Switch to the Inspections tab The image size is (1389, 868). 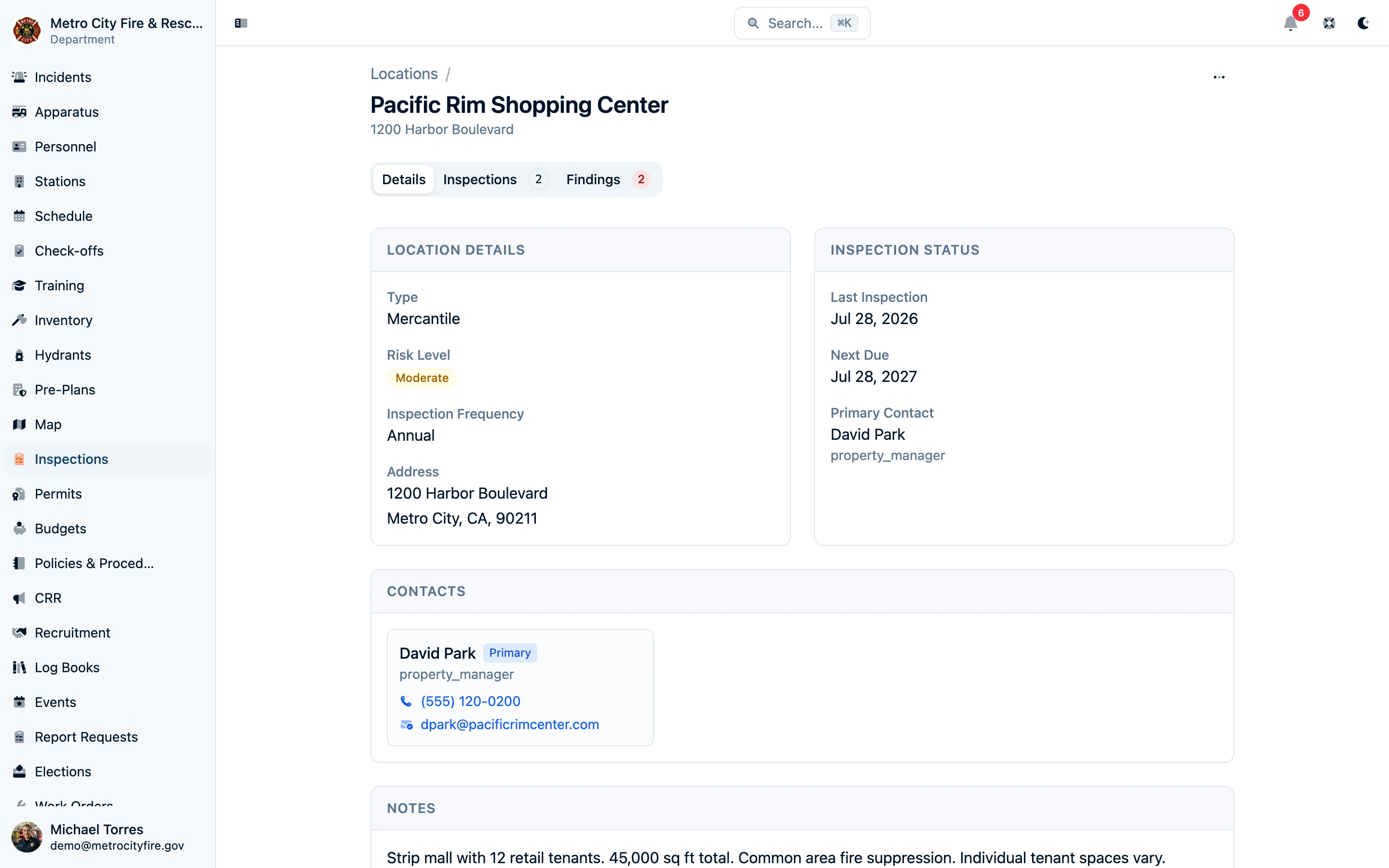[495, 180]
